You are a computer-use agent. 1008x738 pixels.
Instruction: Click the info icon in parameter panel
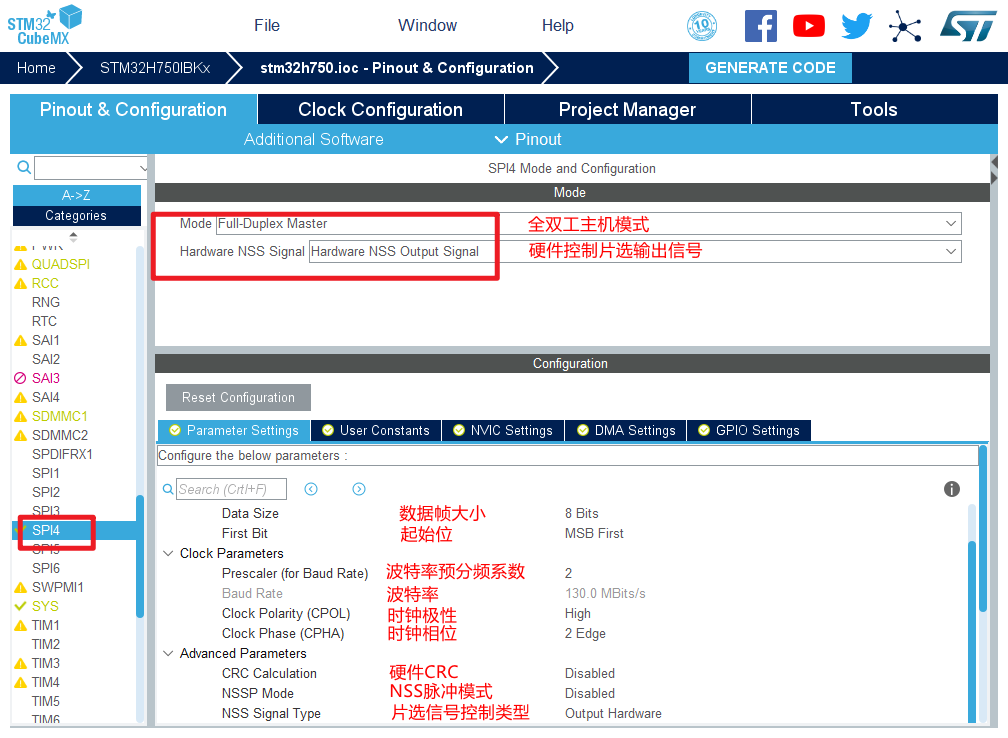click(952, 489)
